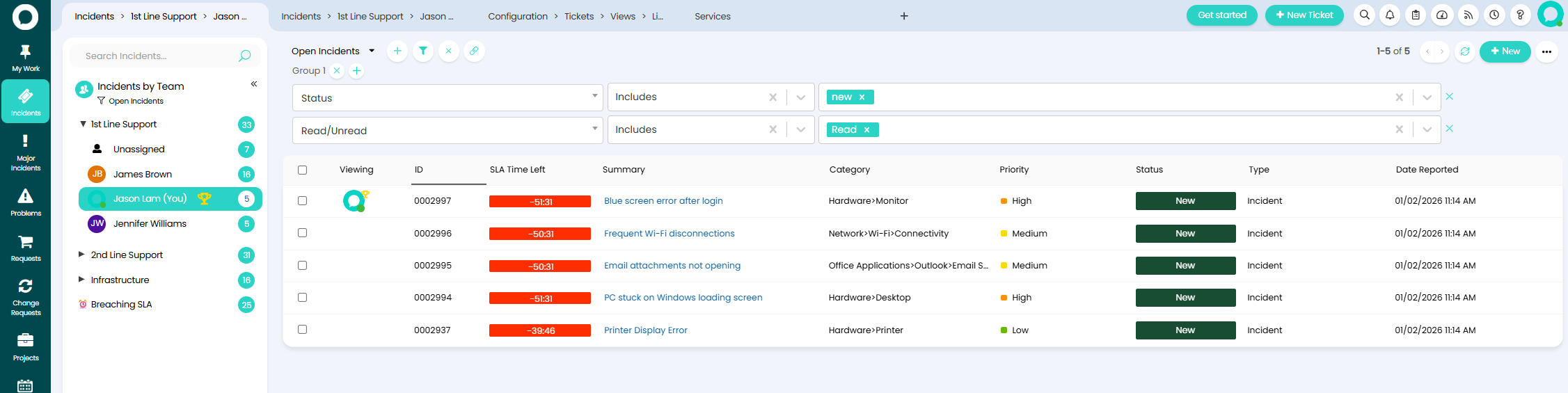Click the filter funnel icon
This screenshot has height=393, width=1568.
423,51
